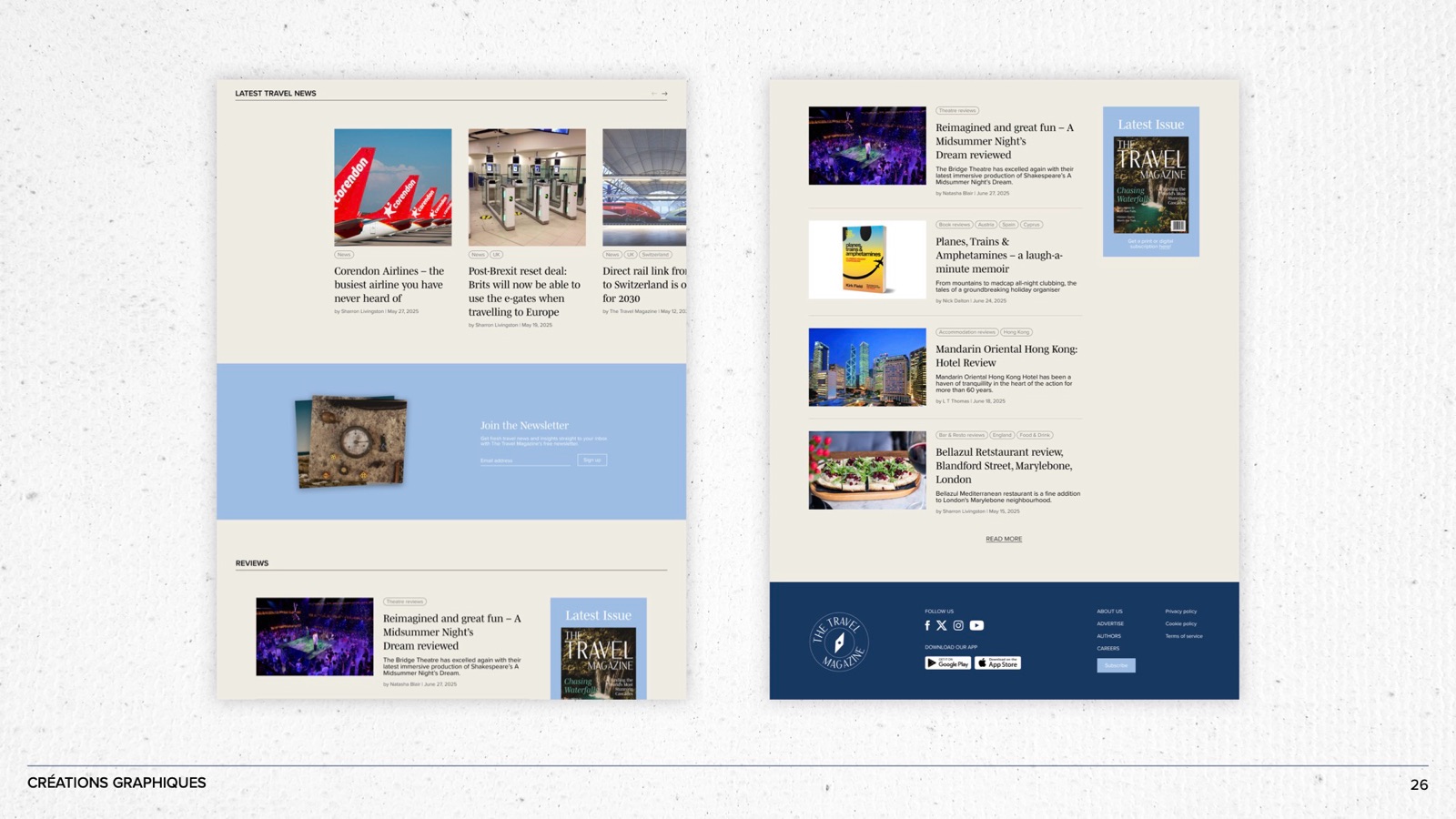This screenshot has height=819, width=1456.
Task: Click the Subscribe button in the footer
Action: pos(1116,665)
